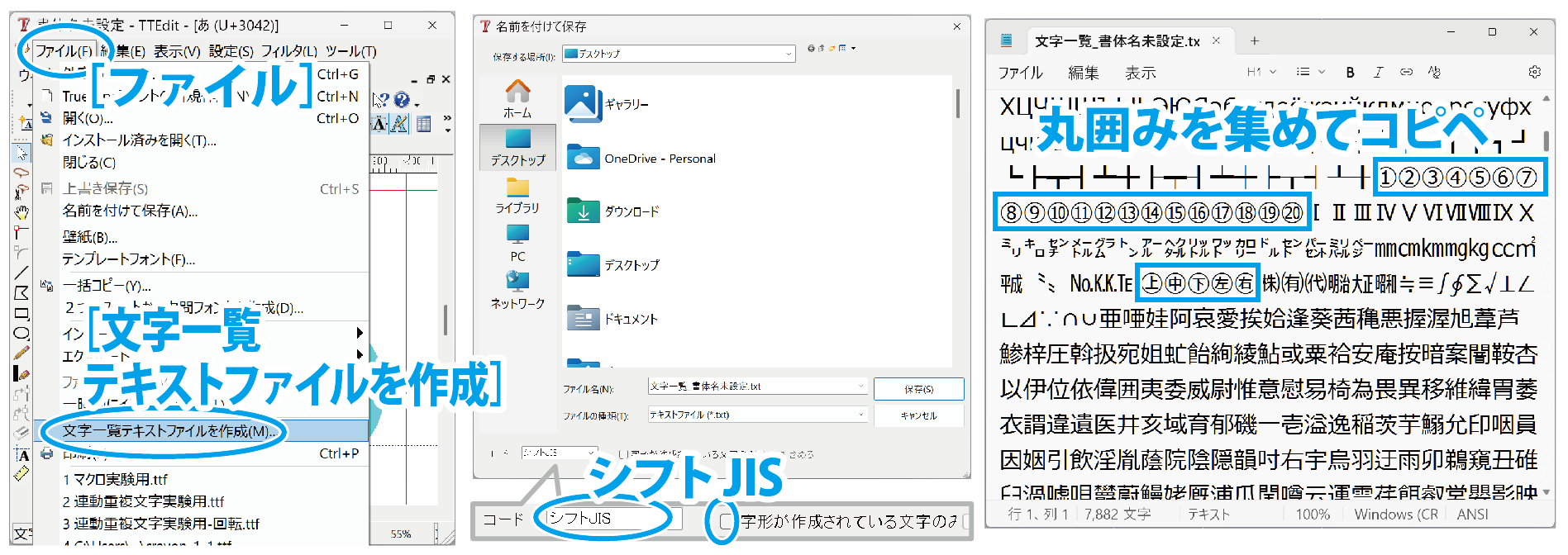Expand the file type dropdown (*.txt)

coord(756,415)
